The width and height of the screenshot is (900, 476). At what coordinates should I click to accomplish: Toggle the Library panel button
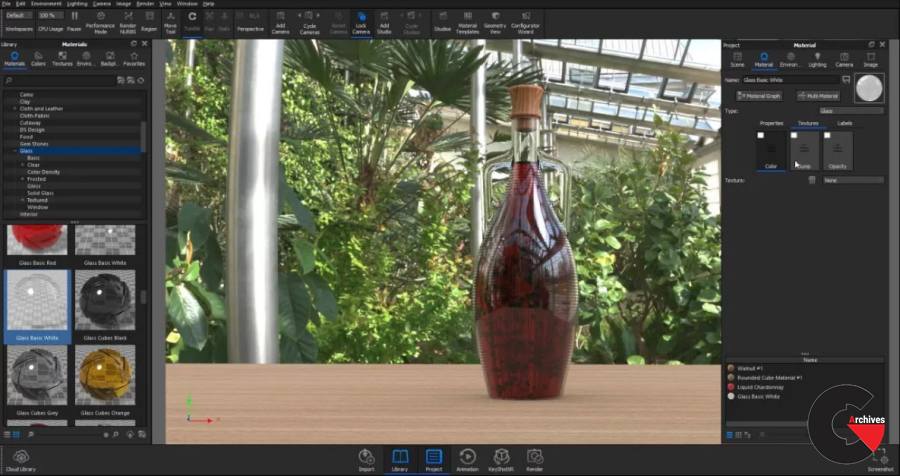[x=399, y=460]
